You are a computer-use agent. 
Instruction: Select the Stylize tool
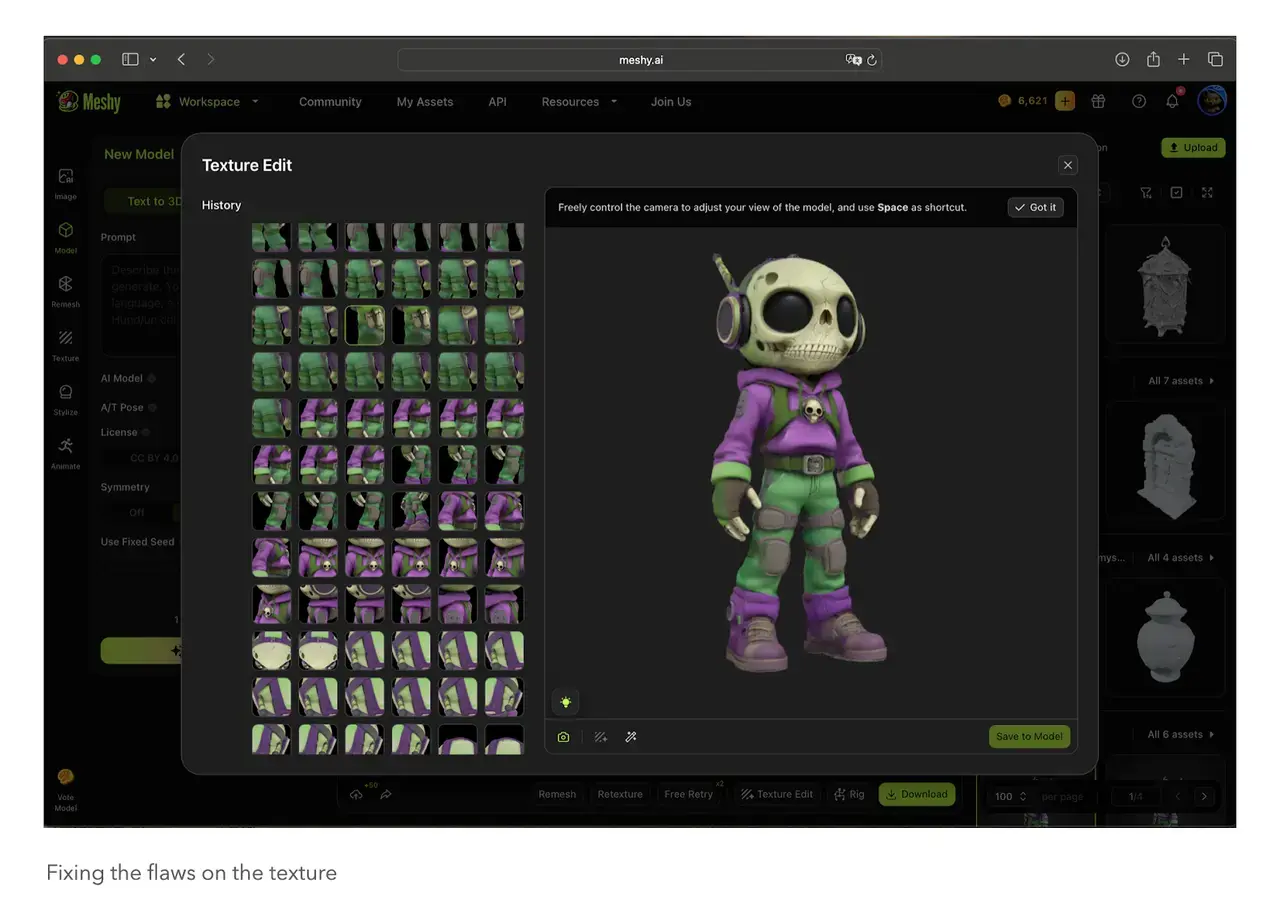[66, 399]
